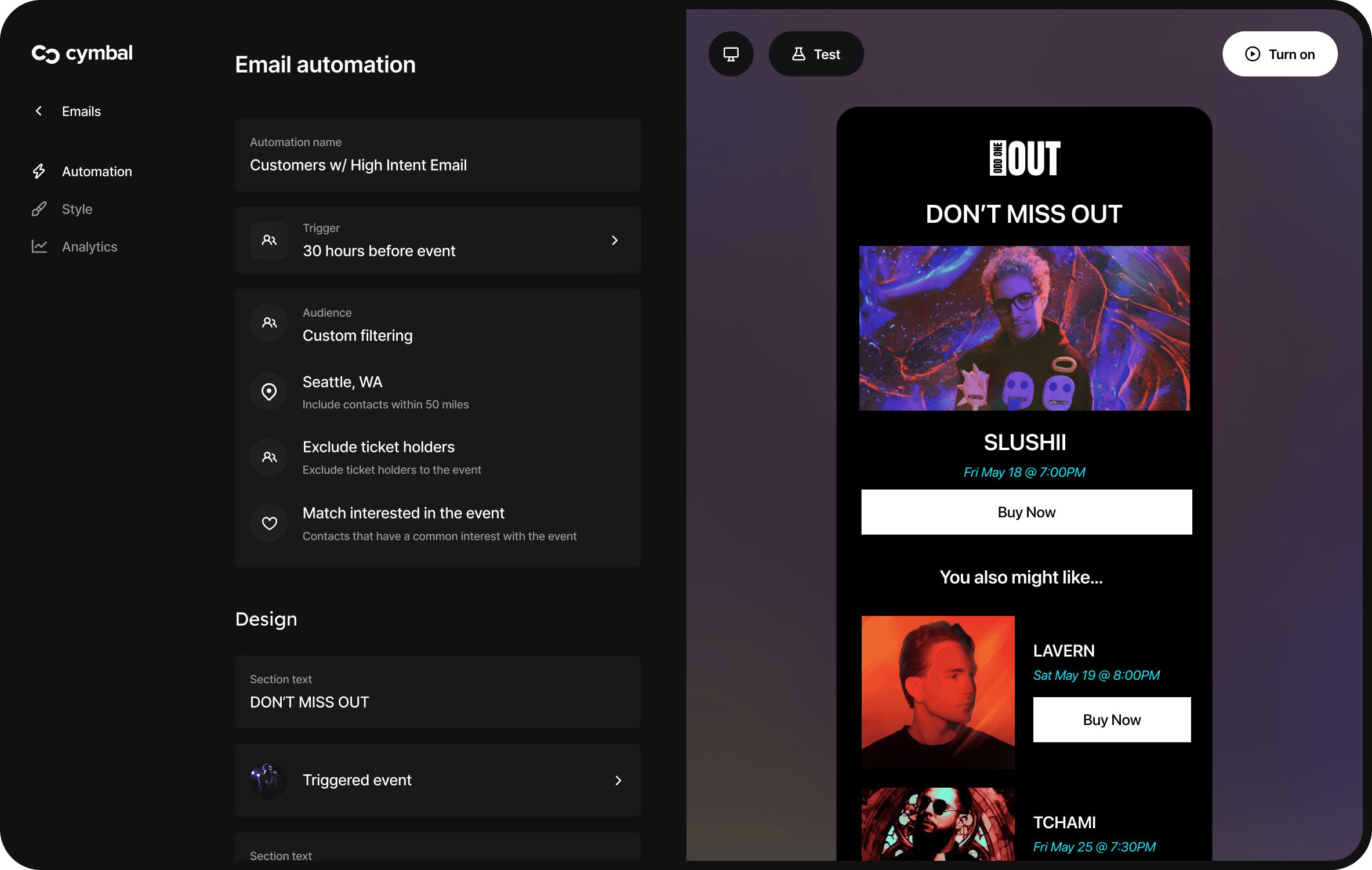1372x870 pixels.
Task: Open the Audience Custom filtering selector
Action: coord(357,335)
